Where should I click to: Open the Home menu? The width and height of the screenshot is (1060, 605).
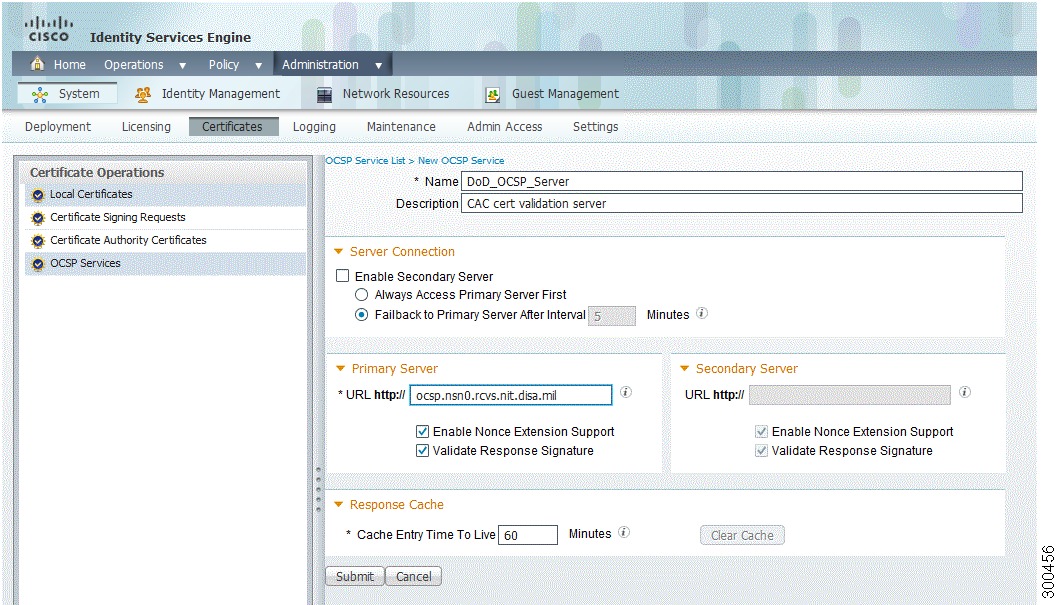point(70,65)
